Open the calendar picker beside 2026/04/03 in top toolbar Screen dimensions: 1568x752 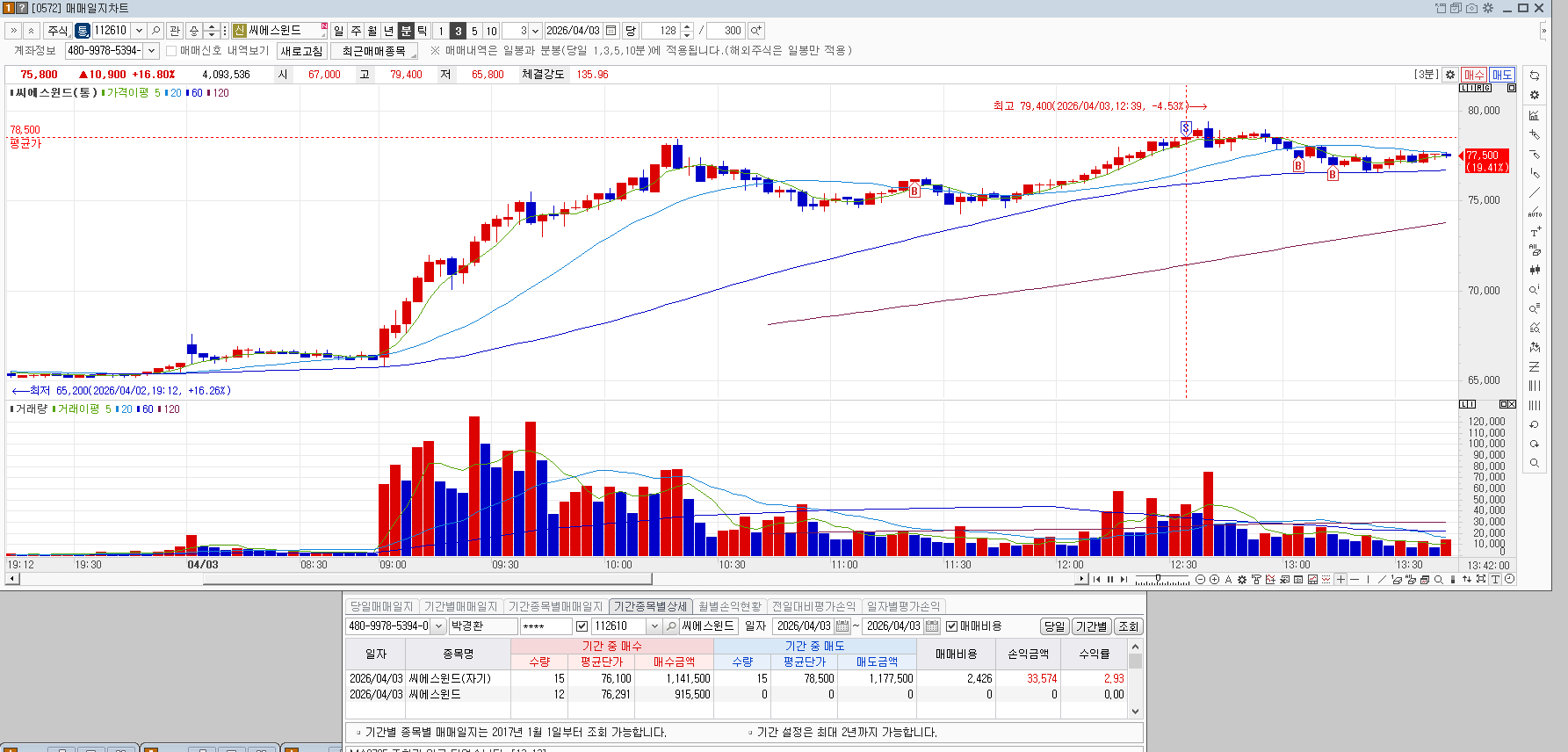[x=611, y=31]
